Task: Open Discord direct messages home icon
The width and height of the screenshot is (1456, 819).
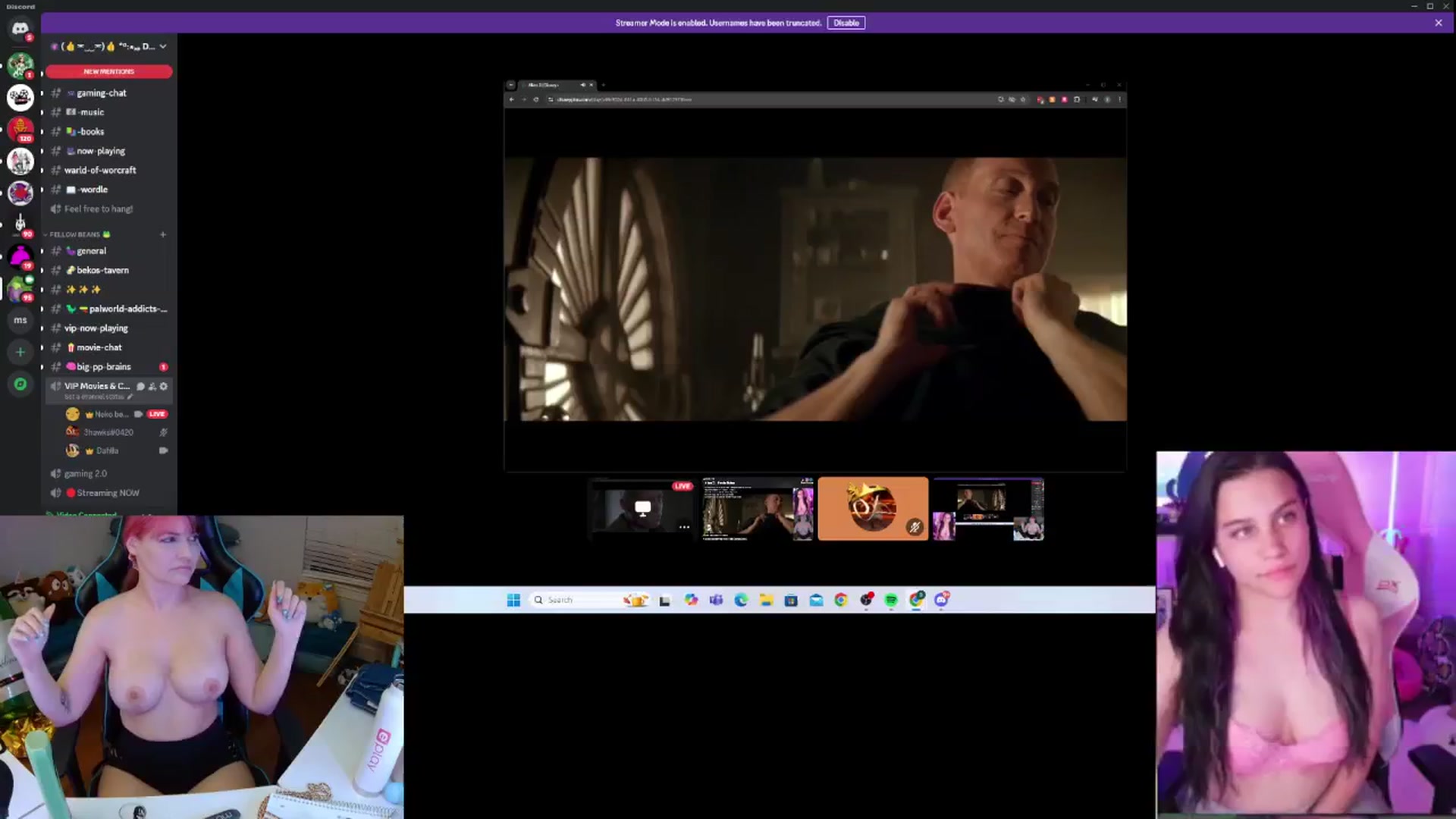Action: tap(20, 29)
